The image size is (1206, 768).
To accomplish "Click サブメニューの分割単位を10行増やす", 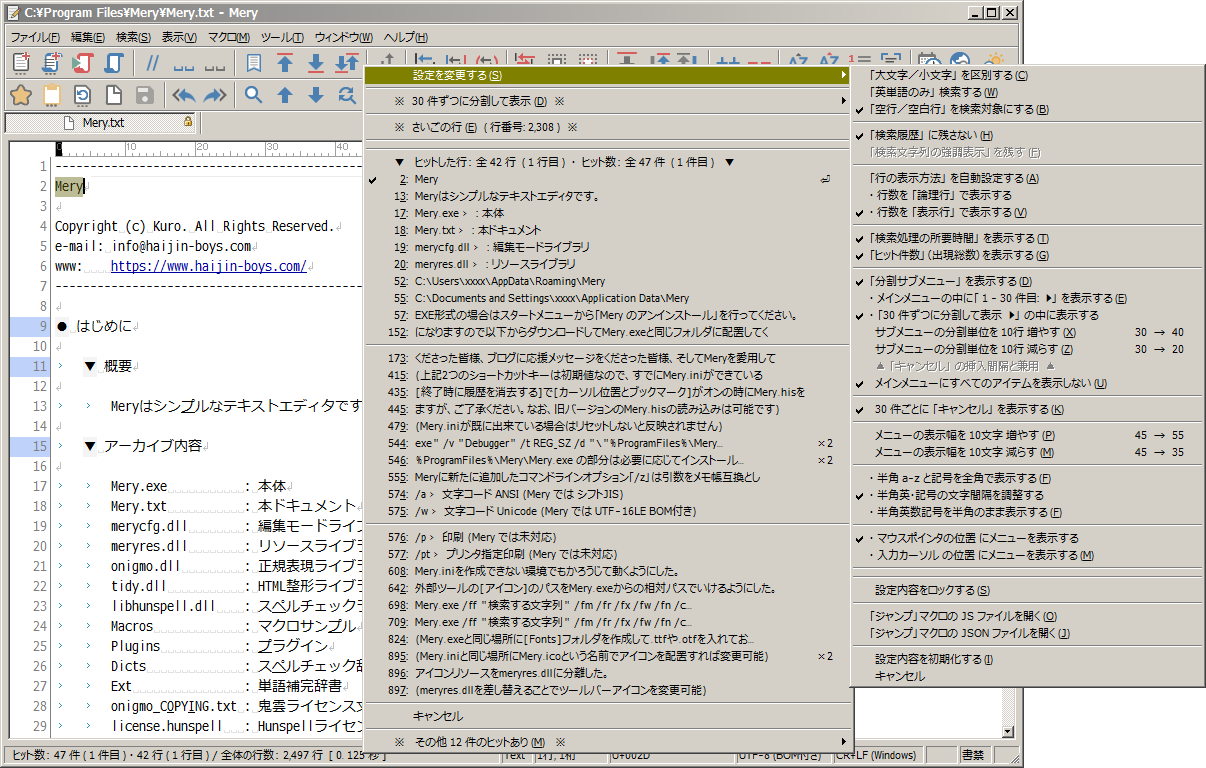I will click(1027, 332).
